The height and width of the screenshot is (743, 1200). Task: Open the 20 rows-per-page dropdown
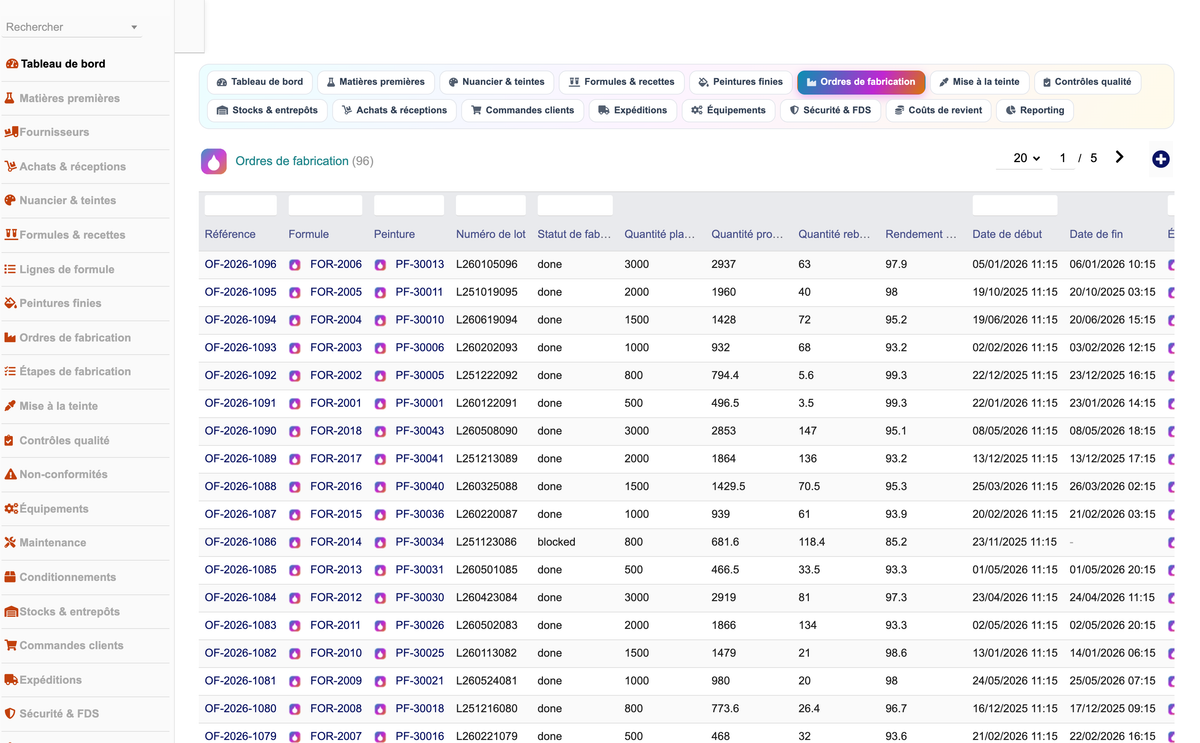[x=1021, y=158]
